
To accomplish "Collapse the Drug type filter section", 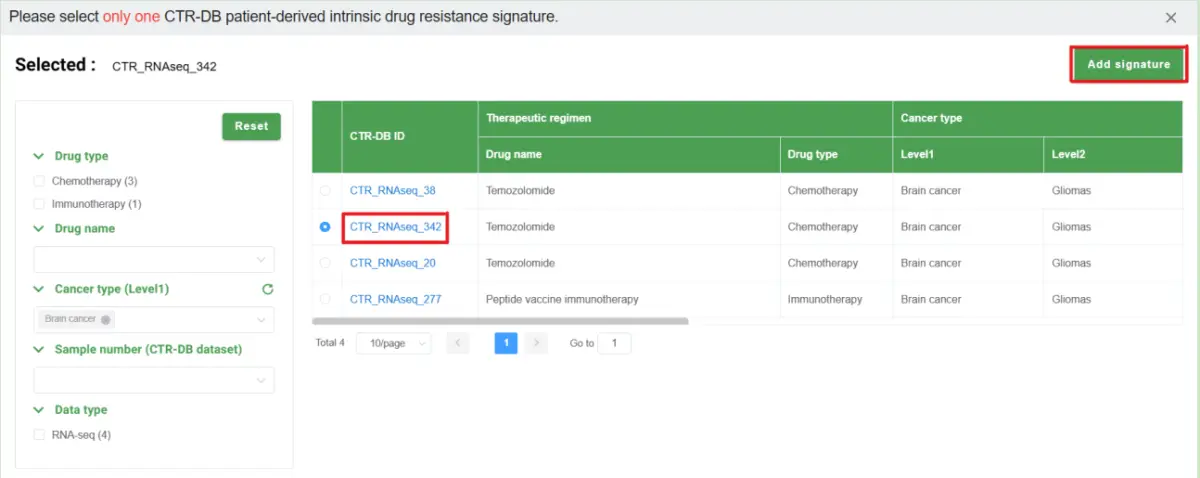I will point(39,157).
